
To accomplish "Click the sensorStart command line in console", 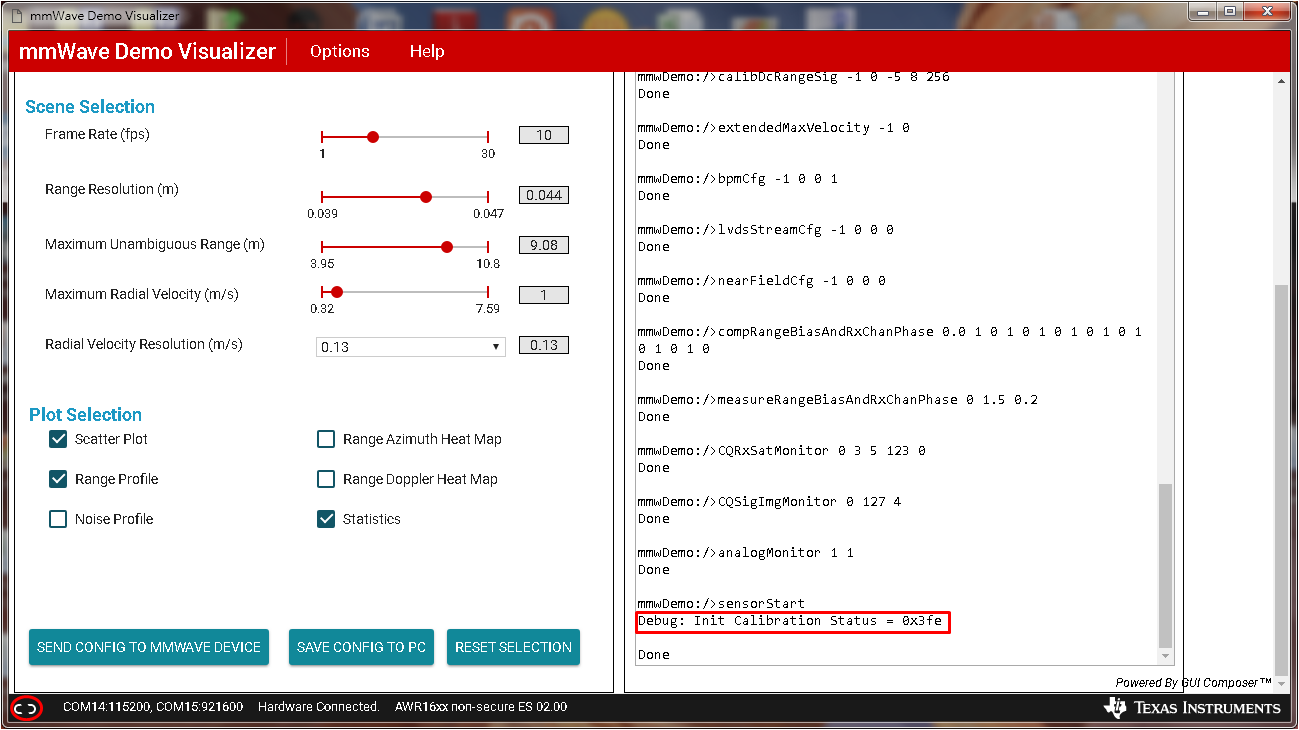I will click(721, 604).
